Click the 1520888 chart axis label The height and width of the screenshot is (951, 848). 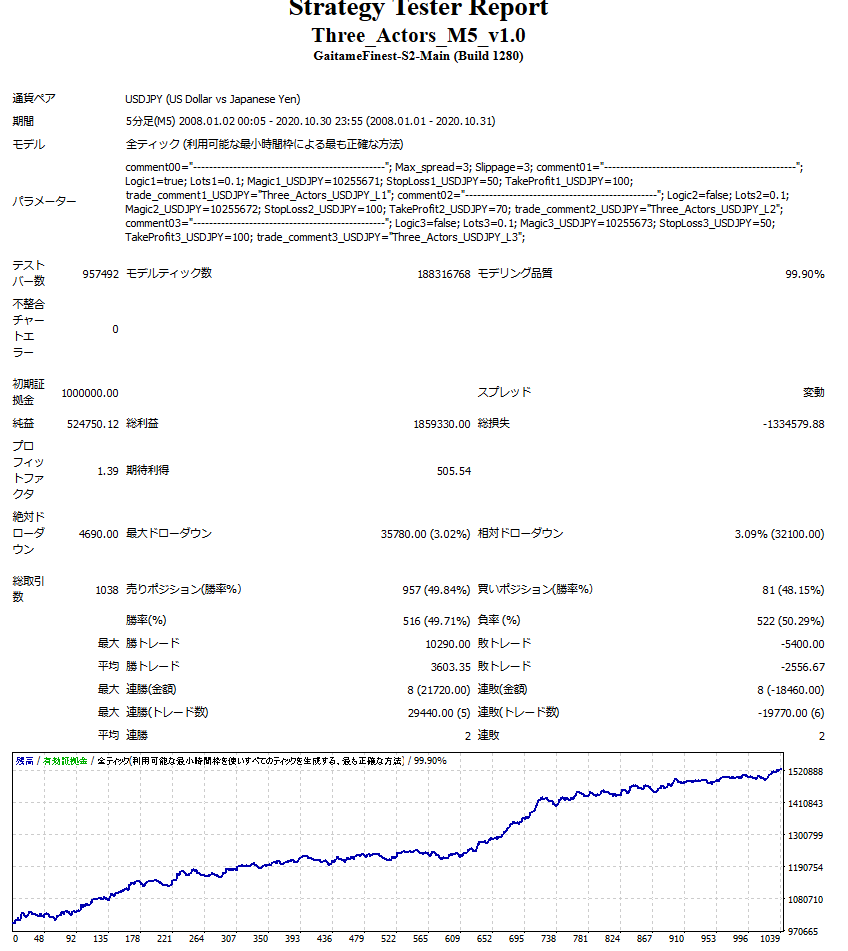(806, 772)
